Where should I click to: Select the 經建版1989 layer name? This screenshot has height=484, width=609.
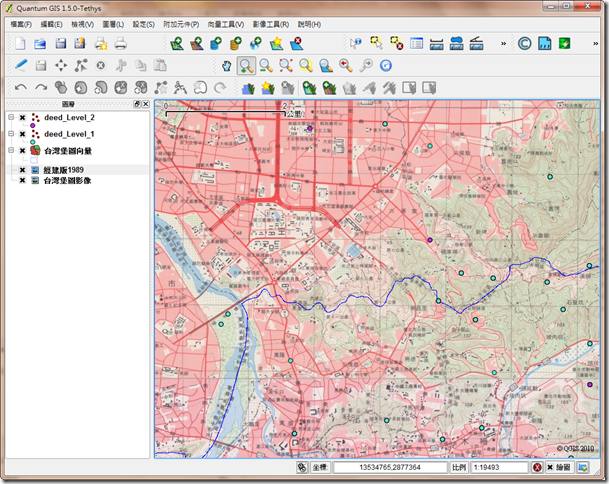63,170
